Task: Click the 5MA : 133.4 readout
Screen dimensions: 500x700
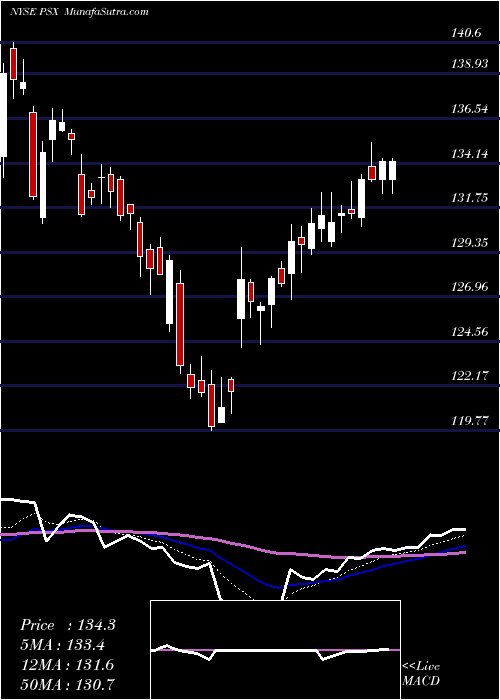Action: coord(65,645)
